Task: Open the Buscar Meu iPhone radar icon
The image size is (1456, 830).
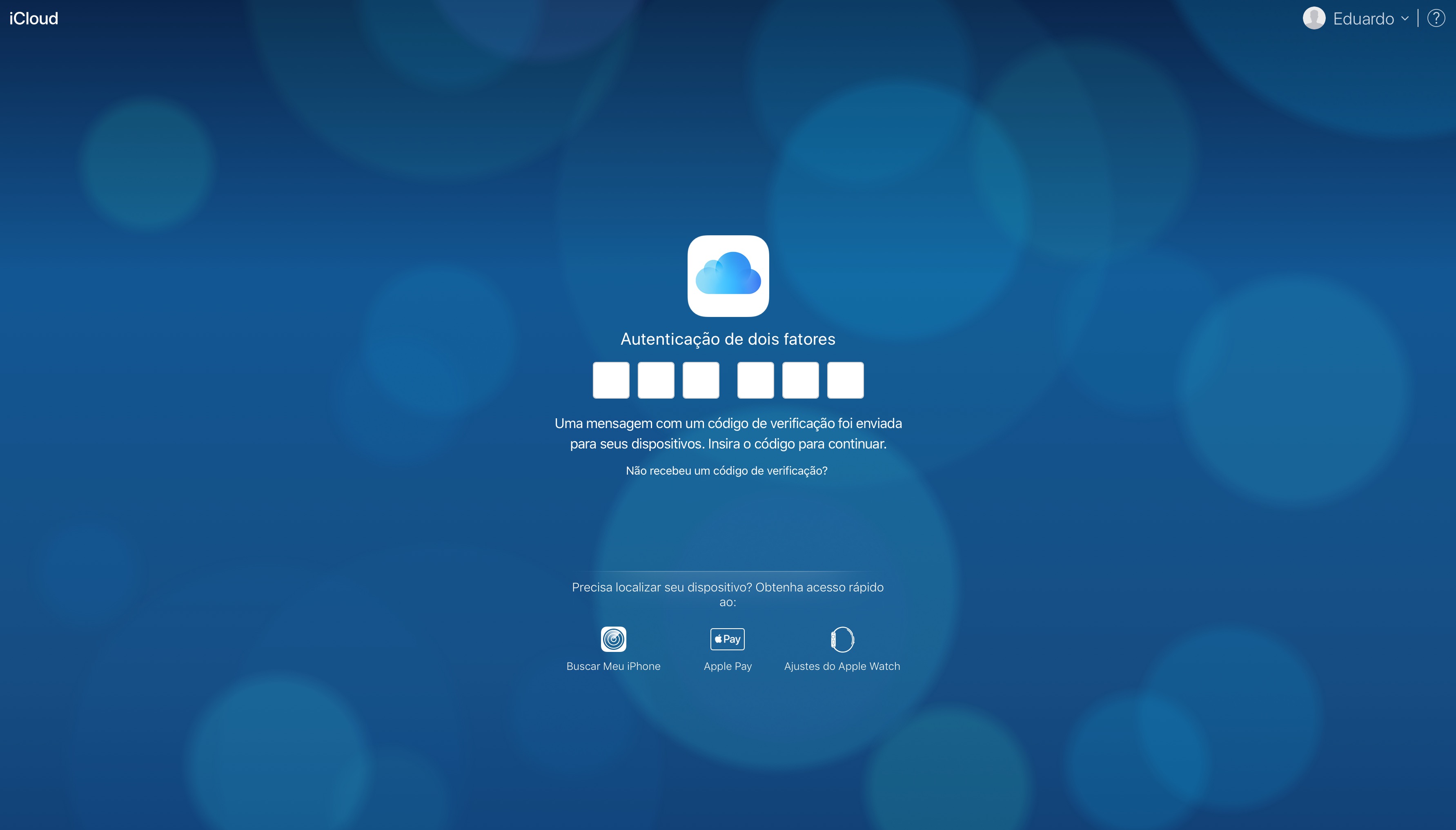Action: (614, 639)
